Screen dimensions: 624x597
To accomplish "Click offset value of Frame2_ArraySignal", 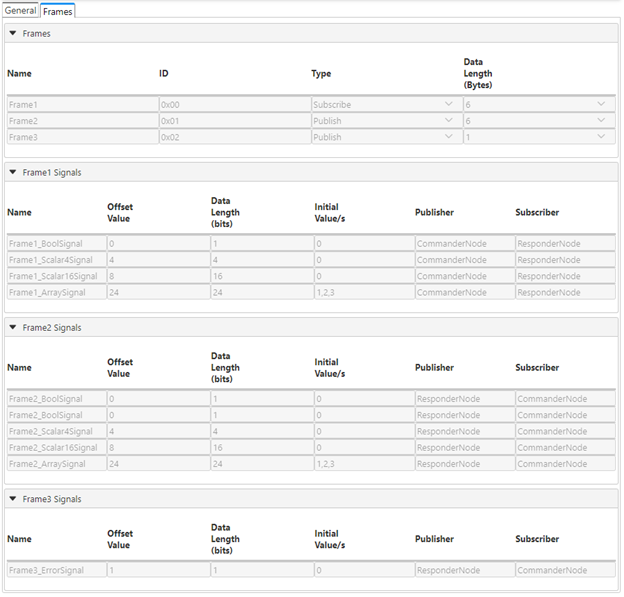I will 158,464.
